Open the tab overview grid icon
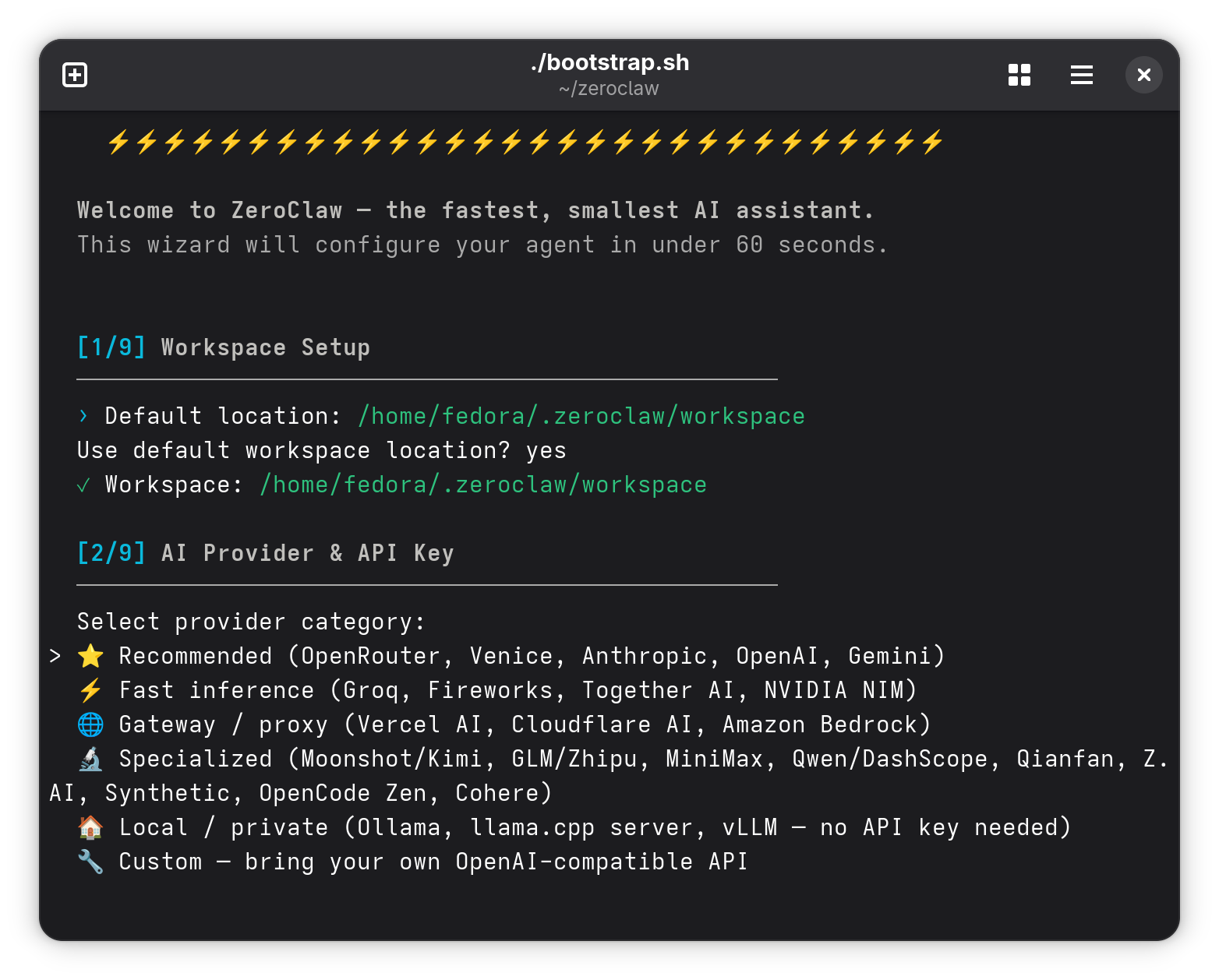Viewport: 1219px width, 980px height. 1019,75
